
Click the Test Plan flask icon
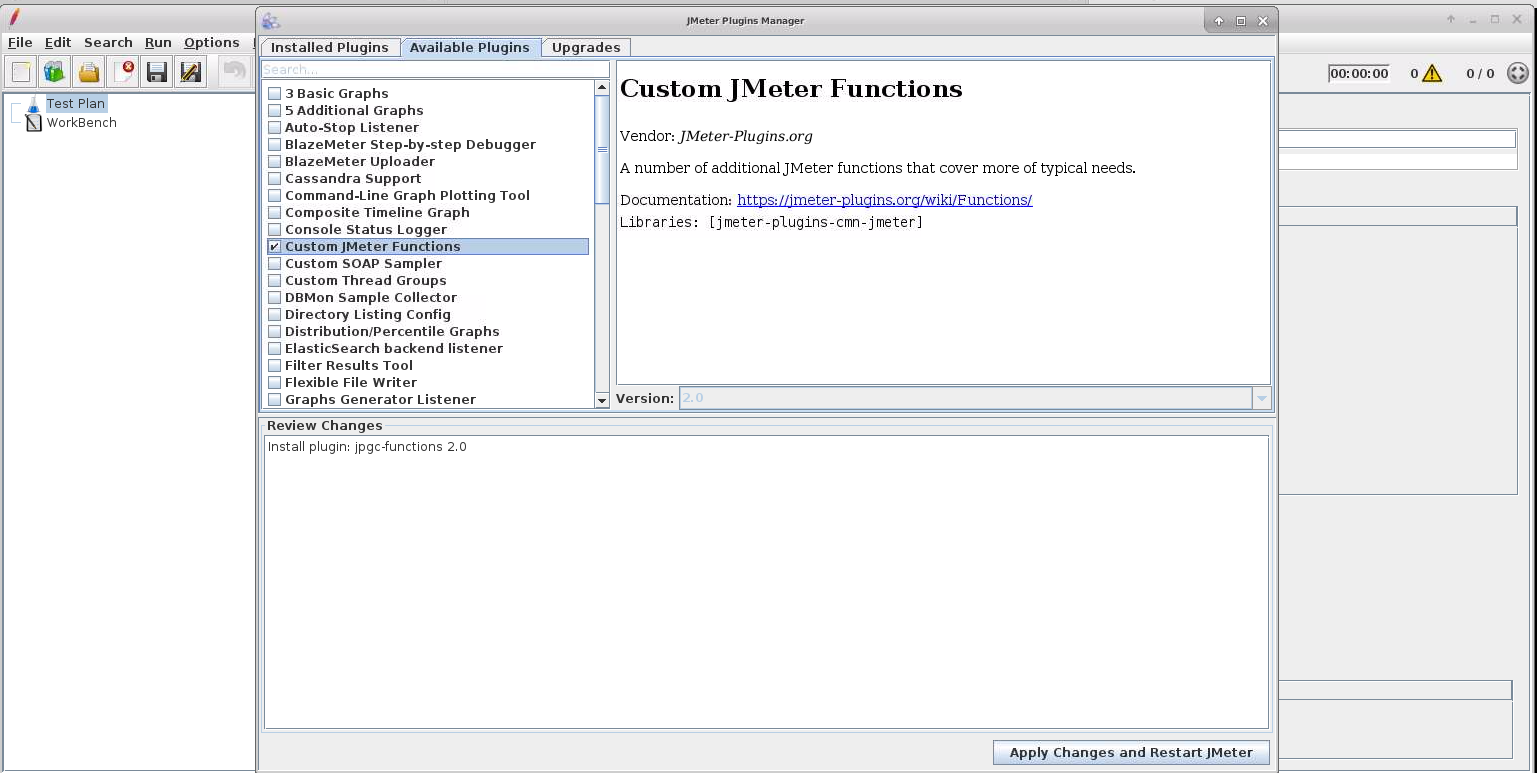pos(33,104)
